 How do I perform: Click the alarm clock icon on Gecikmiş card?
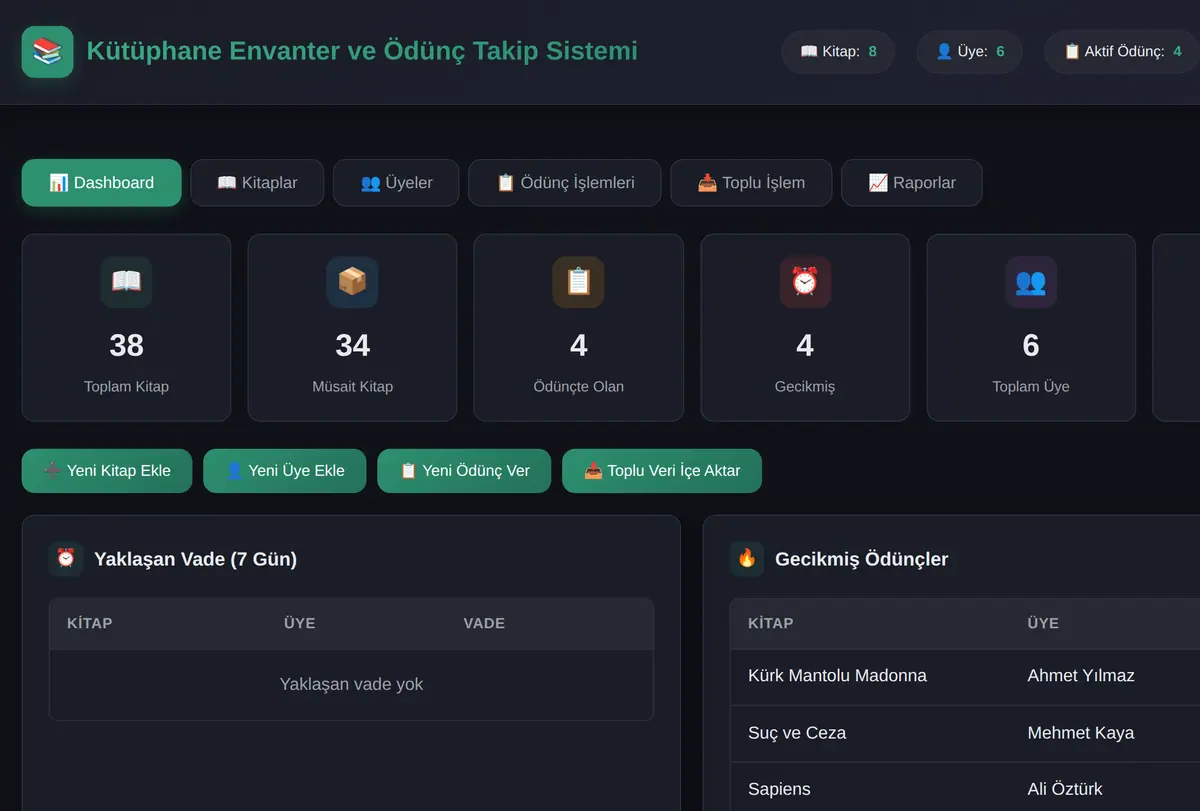805,282
